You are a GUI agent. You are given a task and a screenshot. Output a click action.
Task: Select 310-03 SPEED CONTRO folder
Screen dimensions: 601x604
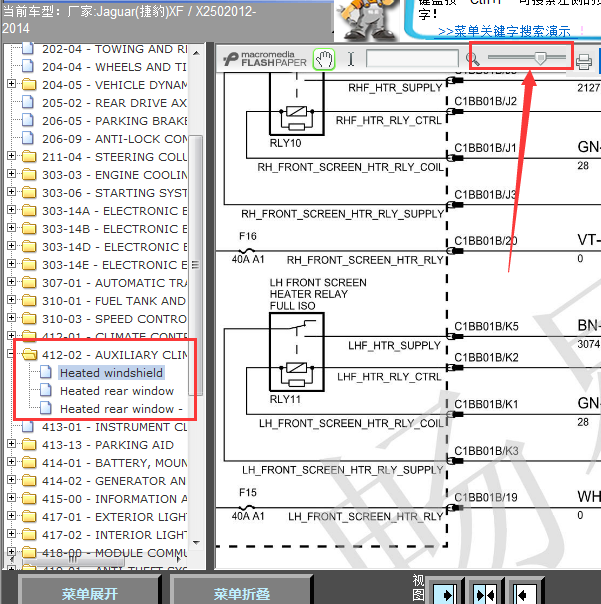pos(114,319)
